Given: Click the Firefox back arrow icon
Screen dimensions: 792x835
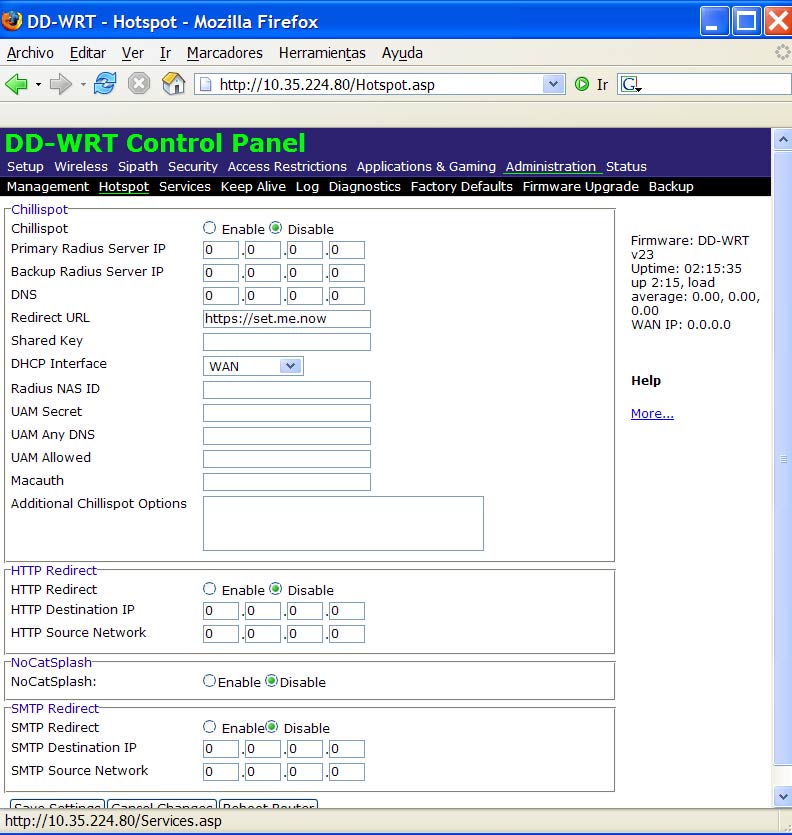Looking at the screenshot, I should [16, 84].
